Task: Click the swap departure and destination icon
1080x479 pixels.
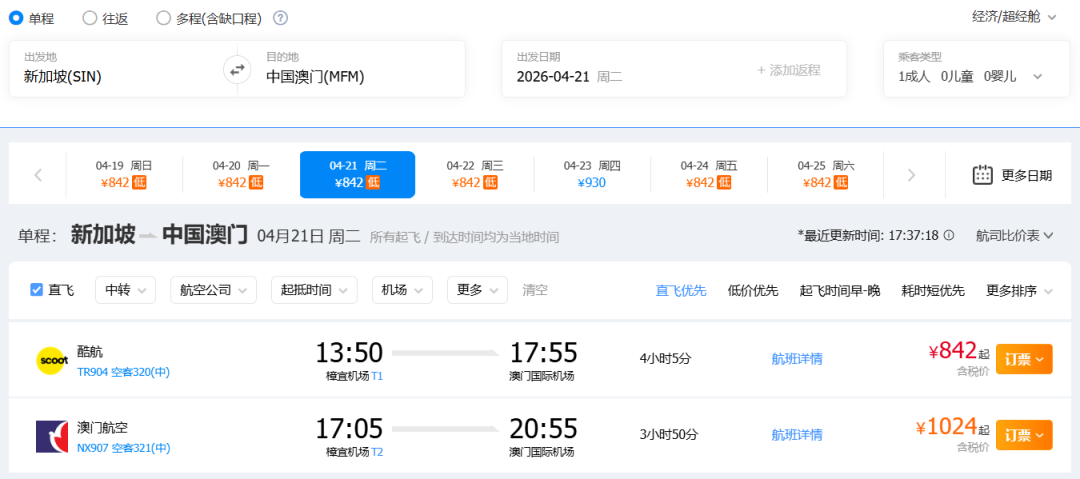Action: pyautogui.click(x=237, y=69)
